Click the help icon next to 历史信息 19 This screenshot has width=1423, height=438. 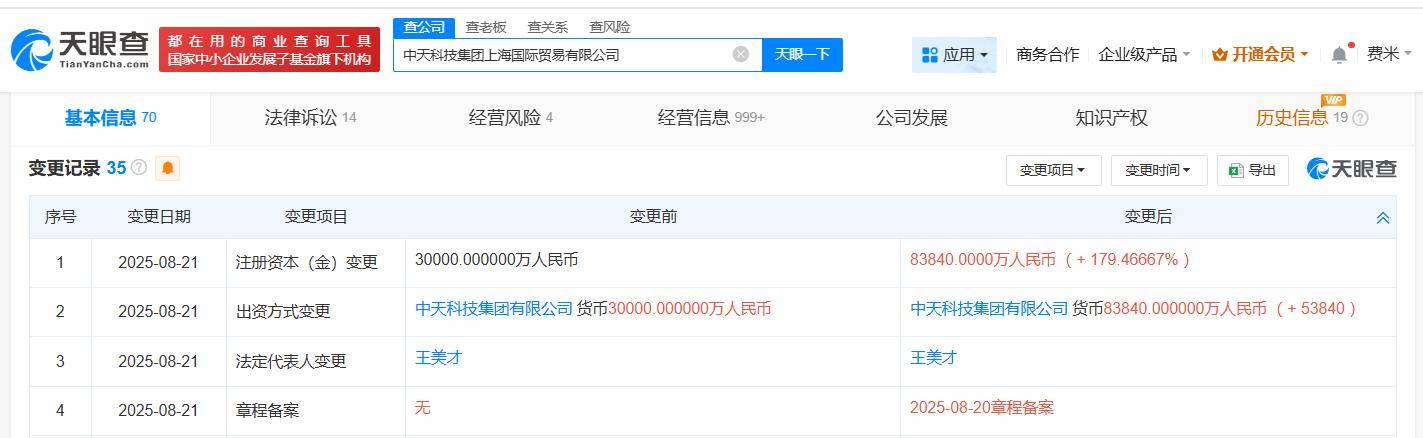[x=1360, y=118]
